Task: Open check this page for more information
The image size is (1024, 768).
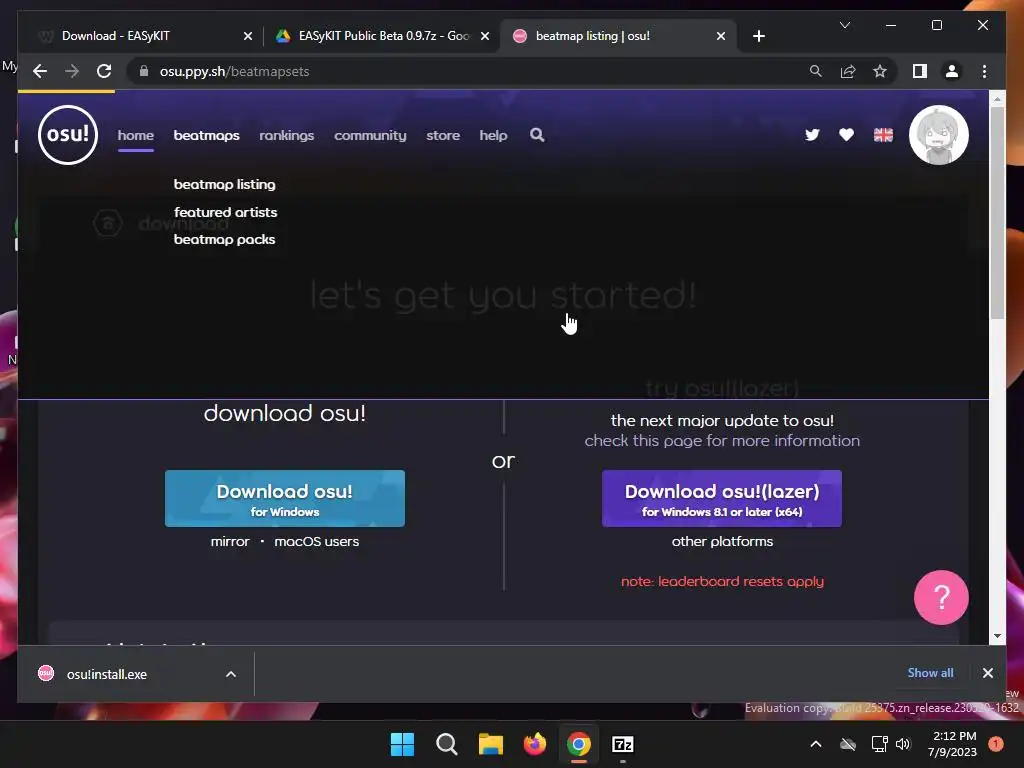Action: 722,441
